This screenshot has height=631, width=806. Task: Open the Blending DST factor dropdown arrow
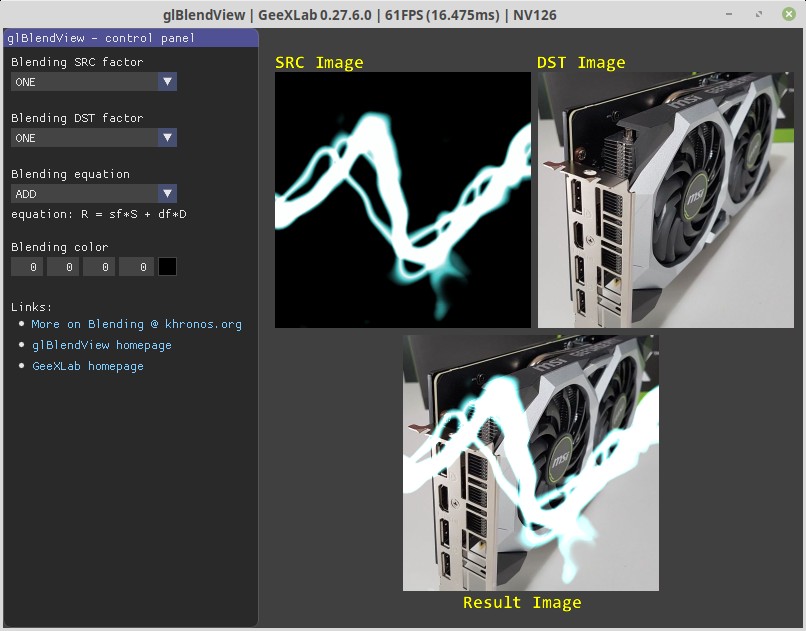click(167, 138)
